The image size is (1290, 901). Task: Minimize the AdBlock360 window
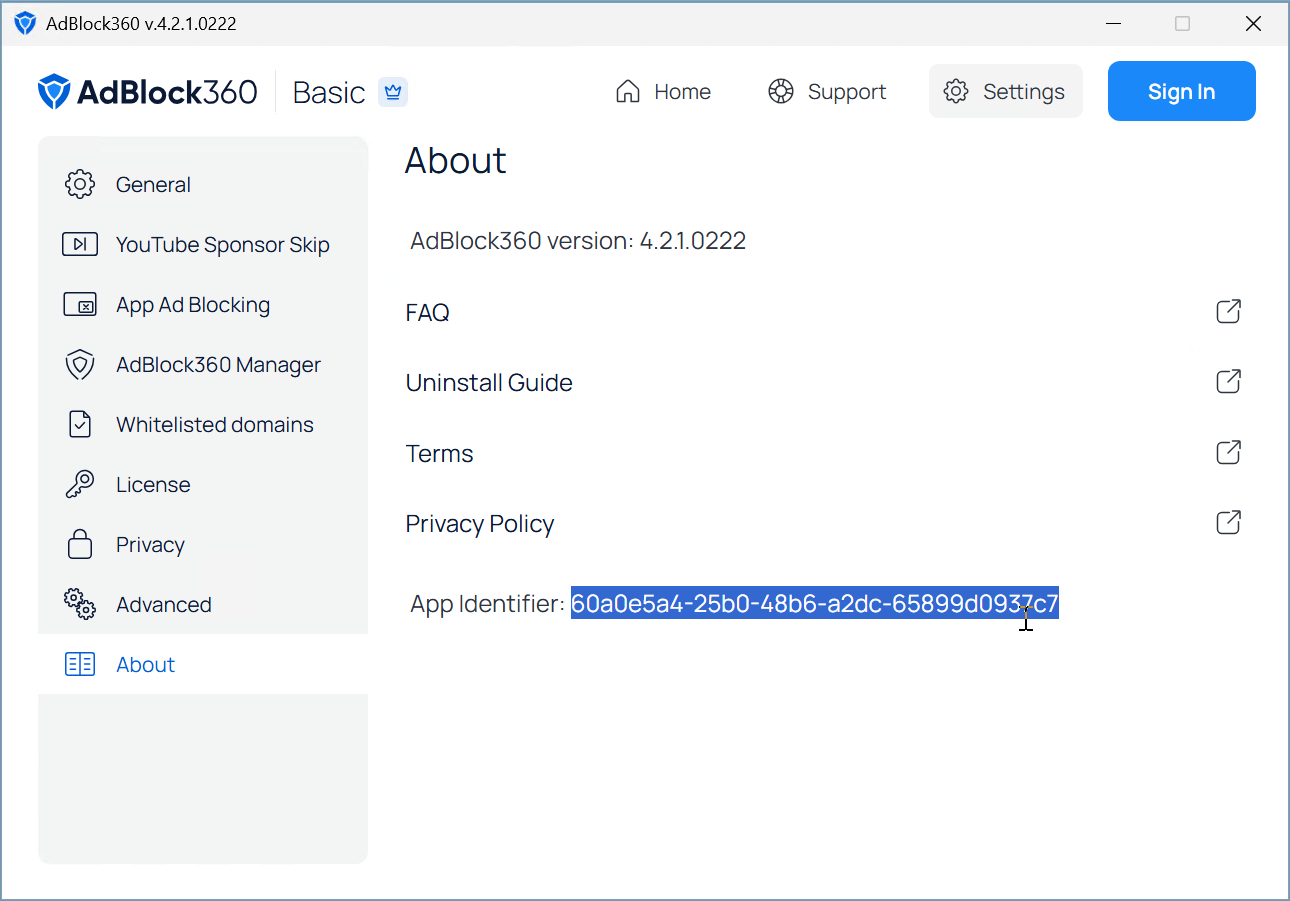[x=1112, y=24]
